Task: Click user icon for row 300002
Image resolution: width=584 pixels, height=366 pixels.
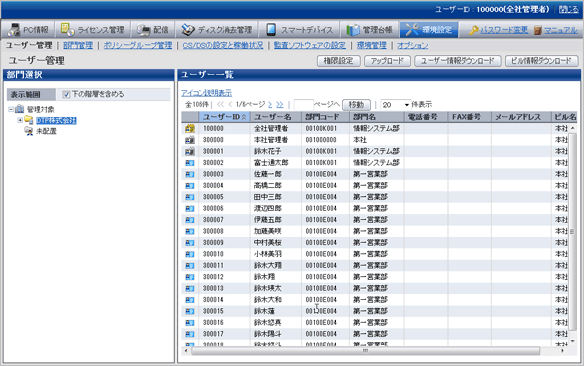Action: click(x=190, y=163)
